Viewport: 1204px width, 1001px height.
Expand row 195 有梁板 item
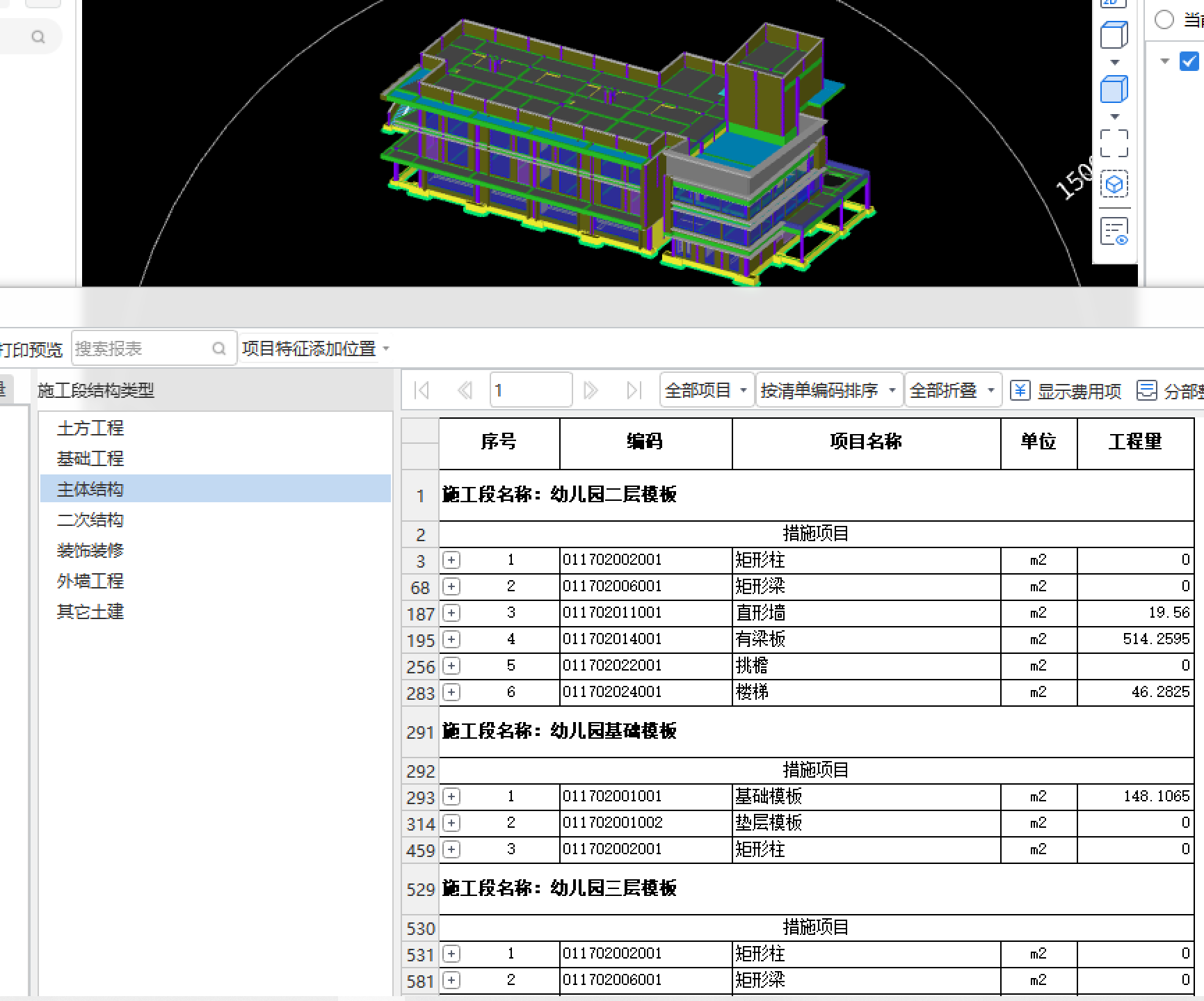(451, 639)
